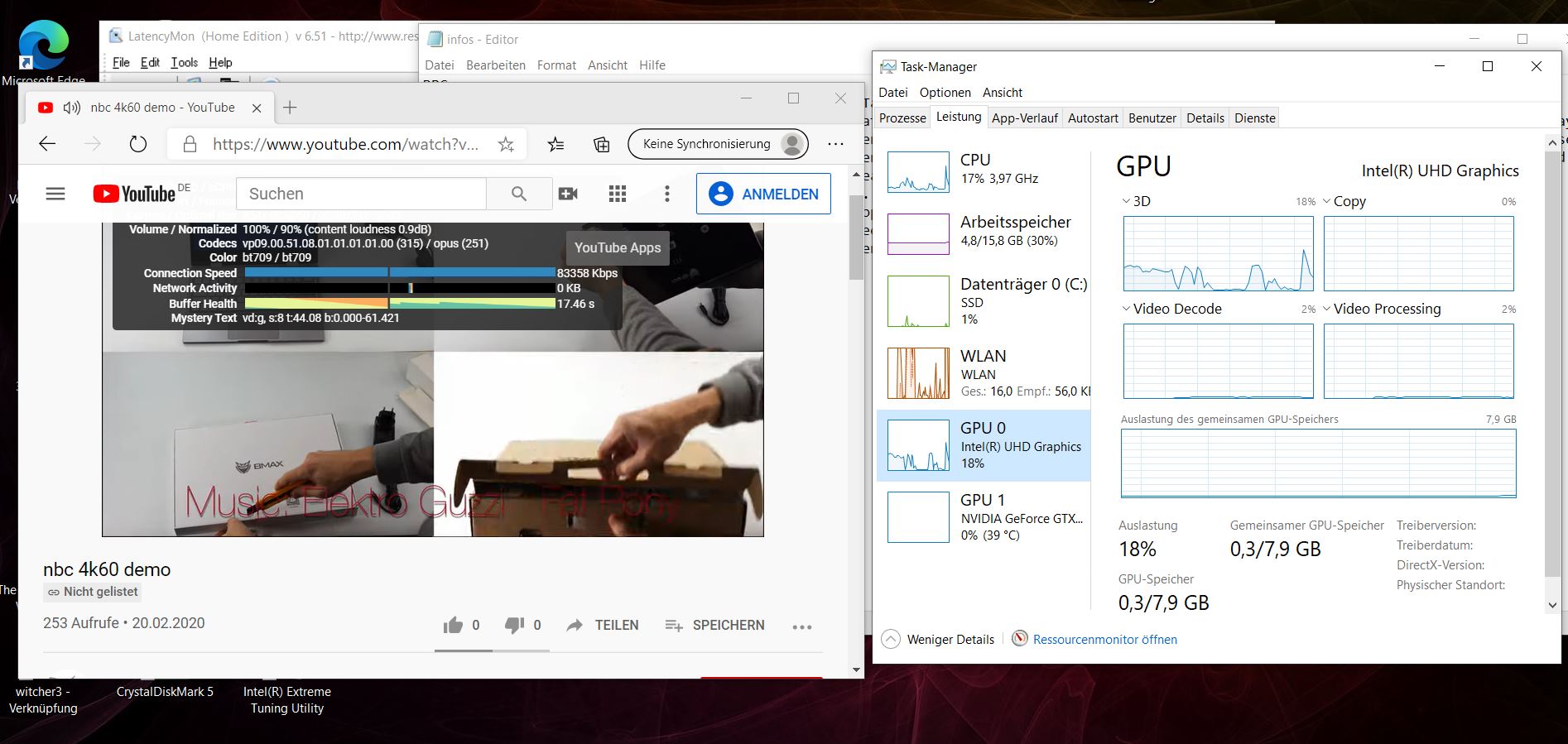Select GPU 1 NVIDIA GeForce entry
The image size is (1568, 744).
tap(984, 517)
